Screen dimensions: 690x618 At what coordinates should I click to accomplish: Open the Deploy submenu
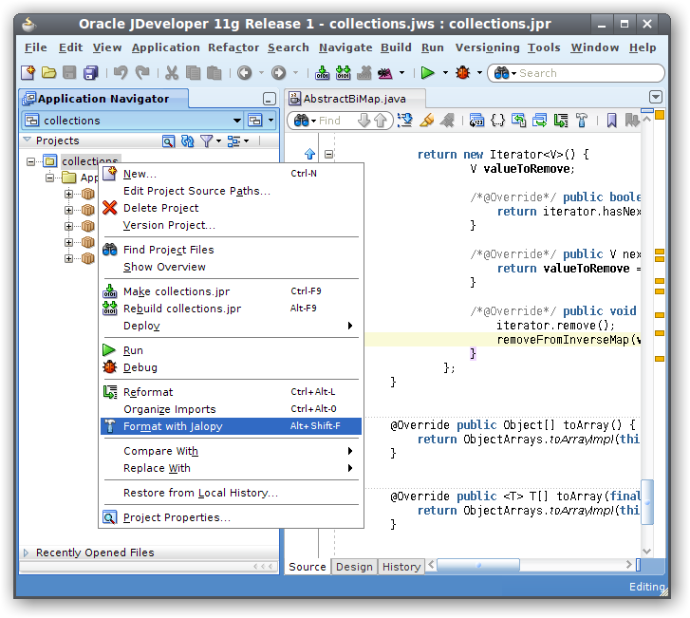tap(231, 326)
